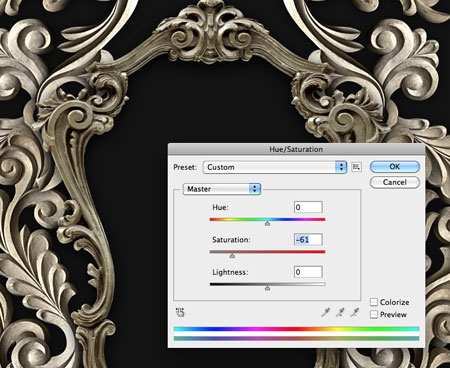
Task: Click the Lightness label text
Action: click(230, 272)
